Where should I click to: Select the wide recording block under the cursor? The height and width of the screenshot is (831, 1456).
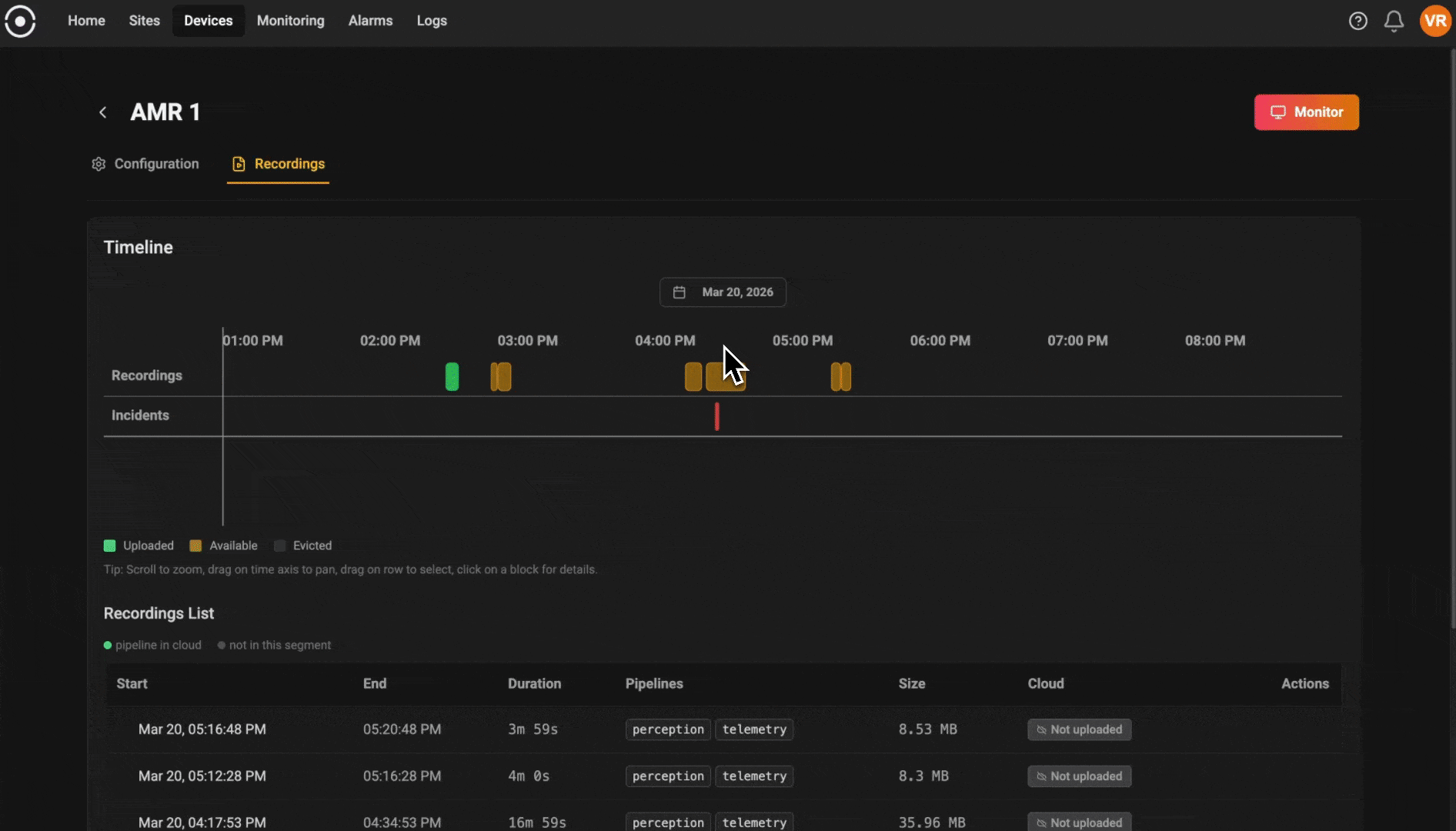[726, 377]
